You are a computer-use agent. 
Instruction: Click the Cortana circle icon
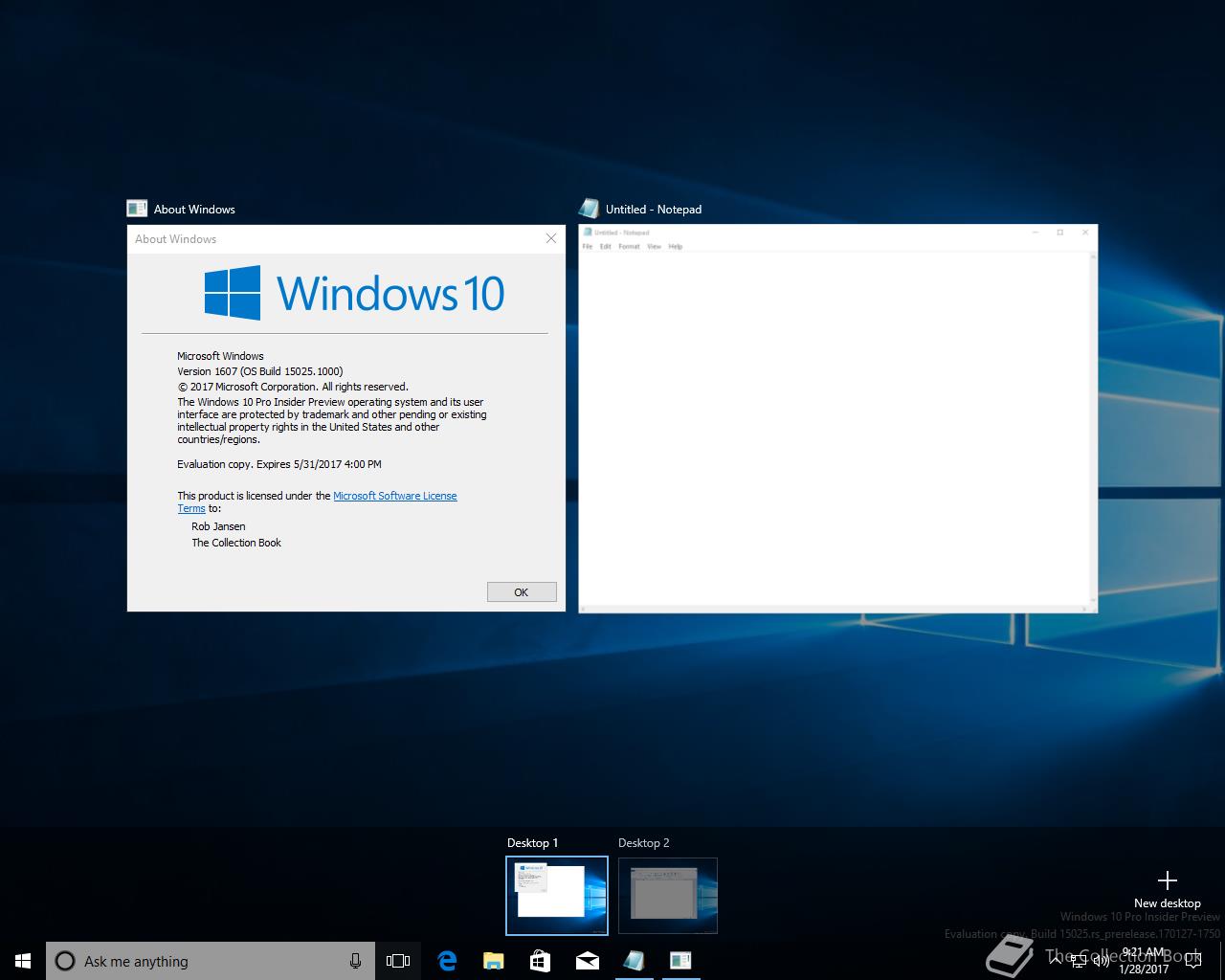click(x=65, y=961)
